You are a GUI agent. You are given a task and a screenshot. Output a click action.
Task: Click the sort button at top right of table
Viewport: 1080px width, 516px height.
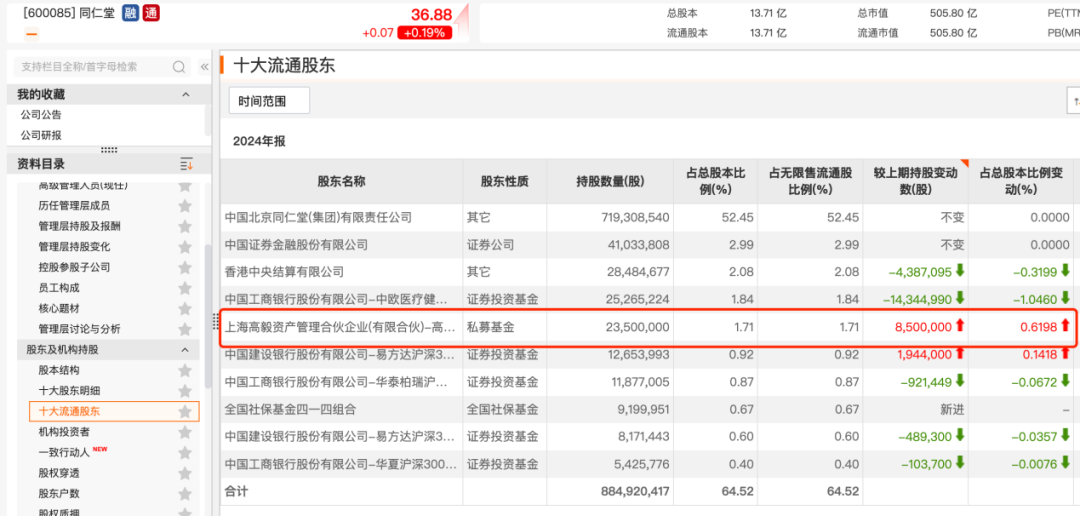1074,101
